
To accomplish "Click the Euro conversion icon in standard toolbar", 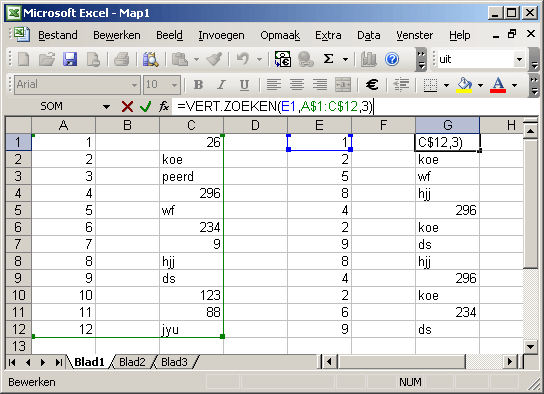I will tap(282, 59).
